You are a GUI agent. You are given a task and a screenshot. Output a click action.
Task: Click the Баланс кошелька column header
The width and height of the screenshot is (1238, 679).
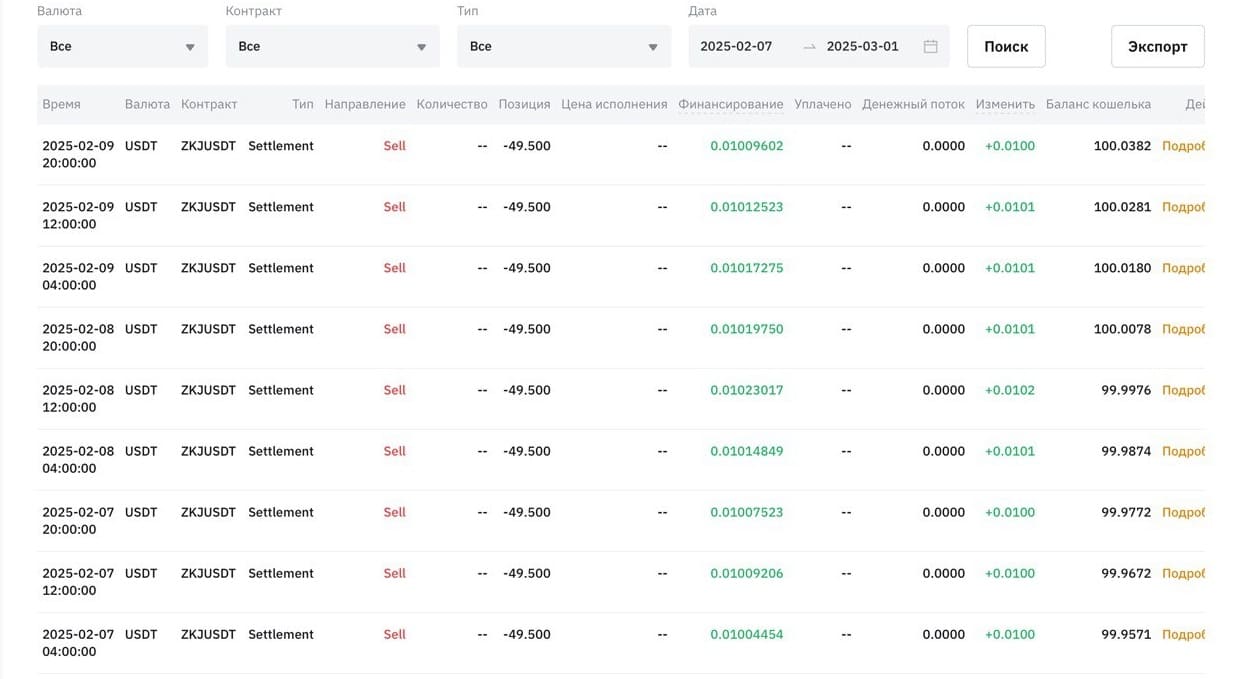[x=1098, y=104]
